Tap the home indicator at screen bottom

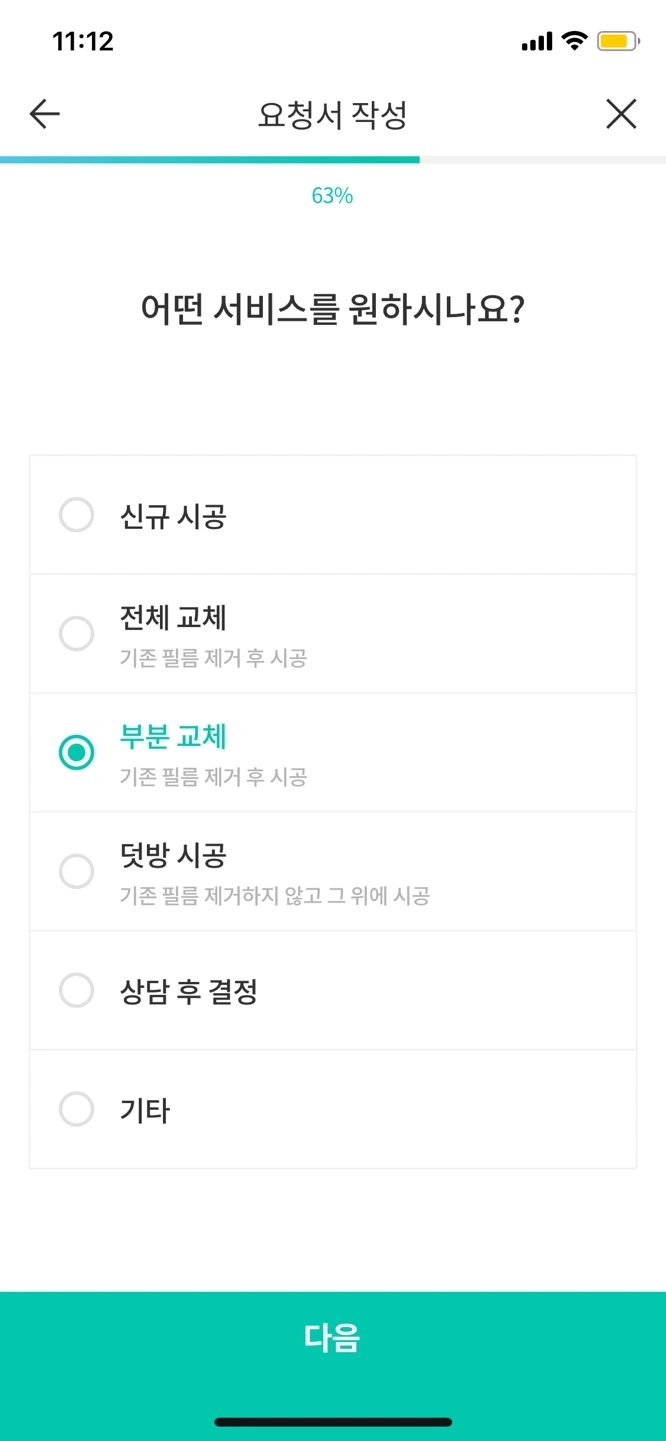(333, 1421)
